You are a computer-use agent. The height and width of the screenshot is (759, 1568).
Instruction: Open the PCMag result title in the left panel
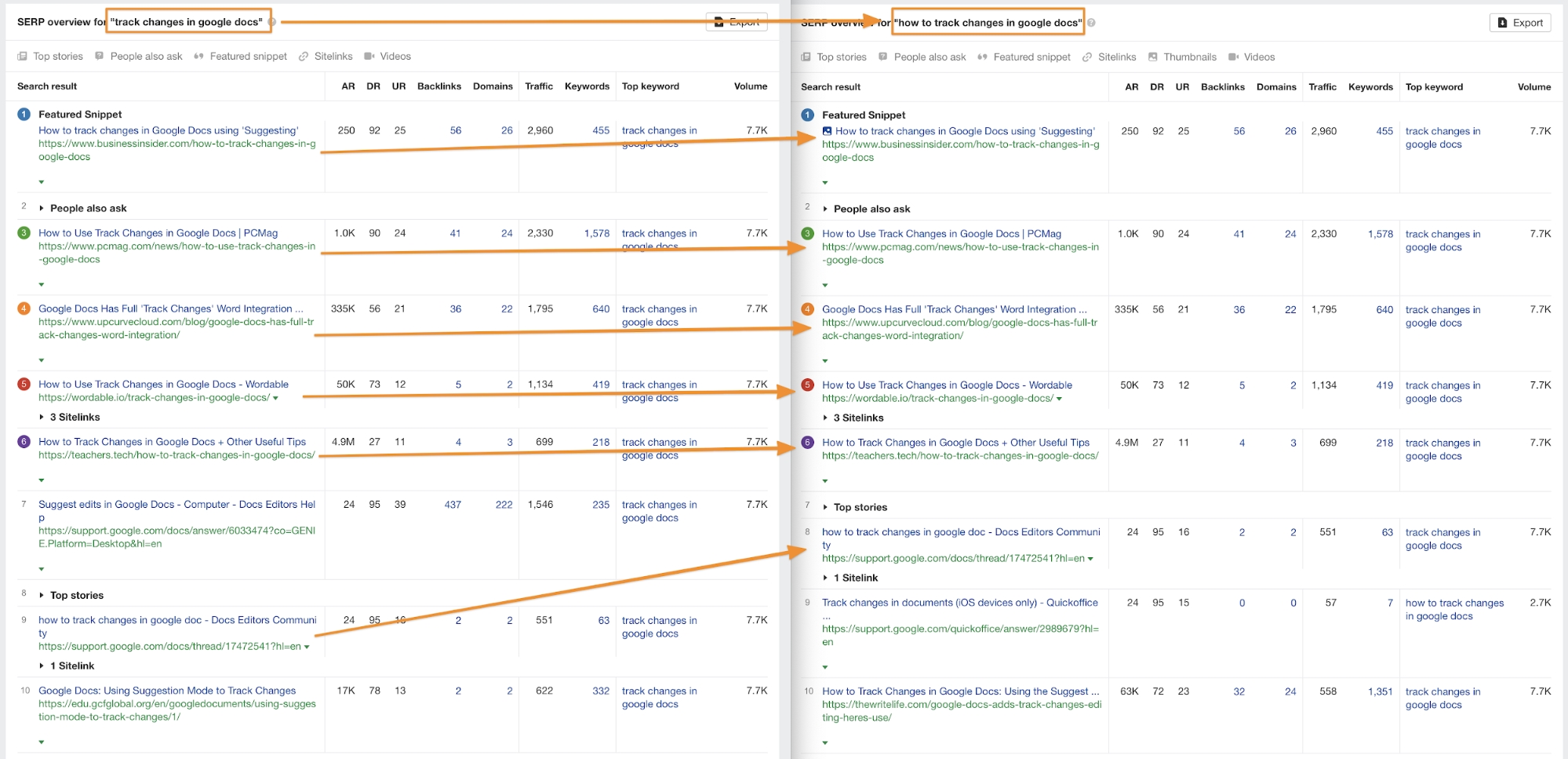[158, 233]
